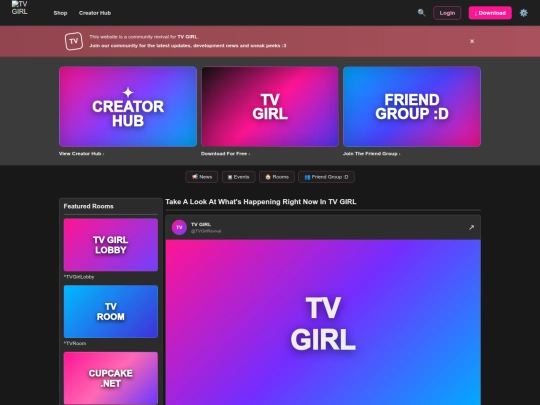The width and height of the screenshot is (540, 405).
Task: Click the TV GIRL logo in header
Action: point(20,8)
